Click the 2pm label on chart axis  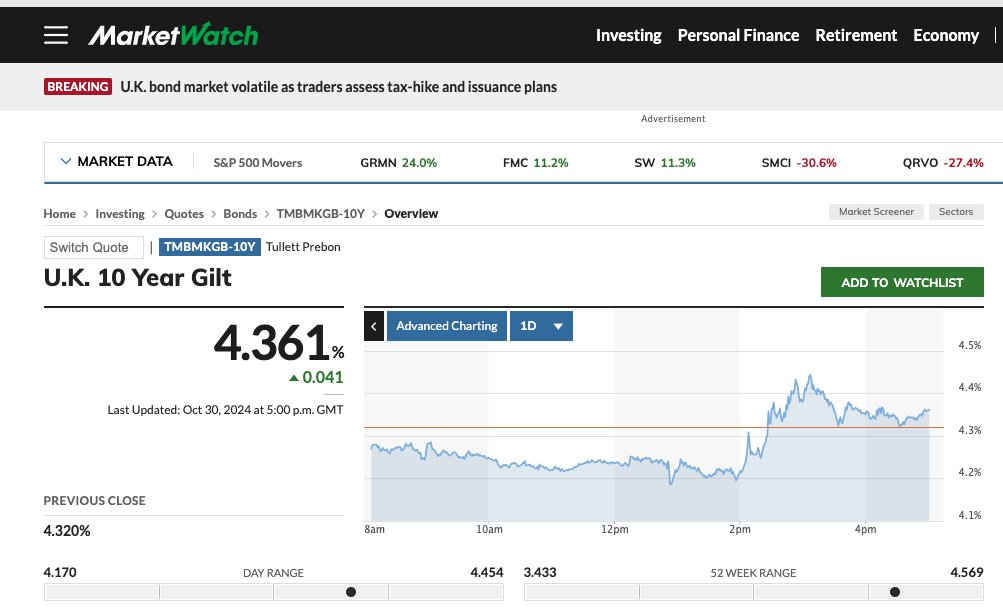pyautogui.click(x=739, y=530)
